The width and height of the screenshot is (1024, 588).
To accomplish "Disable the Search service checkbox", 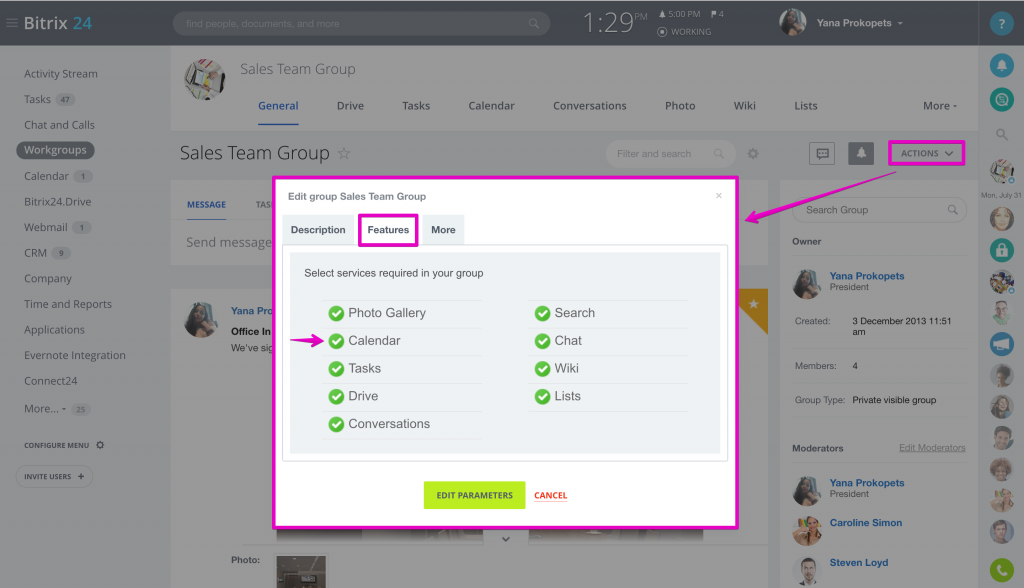I will [542, 314].
